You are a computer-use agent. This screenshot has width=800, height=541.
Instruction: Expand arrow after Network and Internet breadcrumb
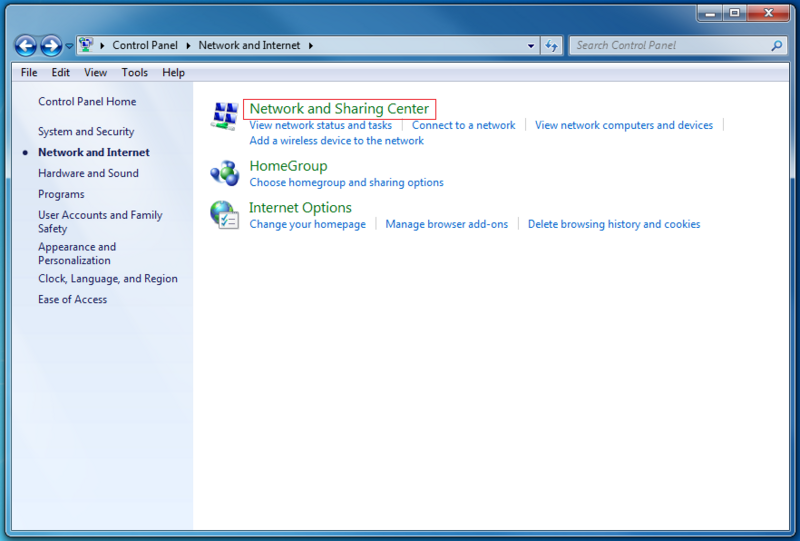click(311, 46)
